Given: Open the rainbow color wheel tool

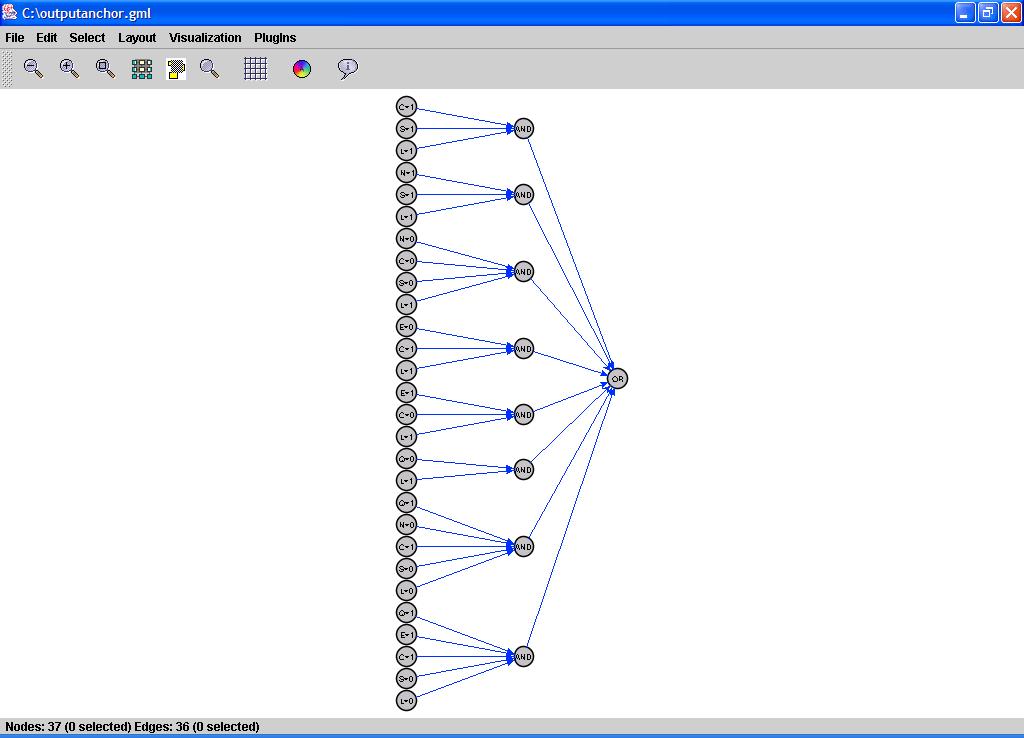Looking at the screenshot, I should [302, 69].
